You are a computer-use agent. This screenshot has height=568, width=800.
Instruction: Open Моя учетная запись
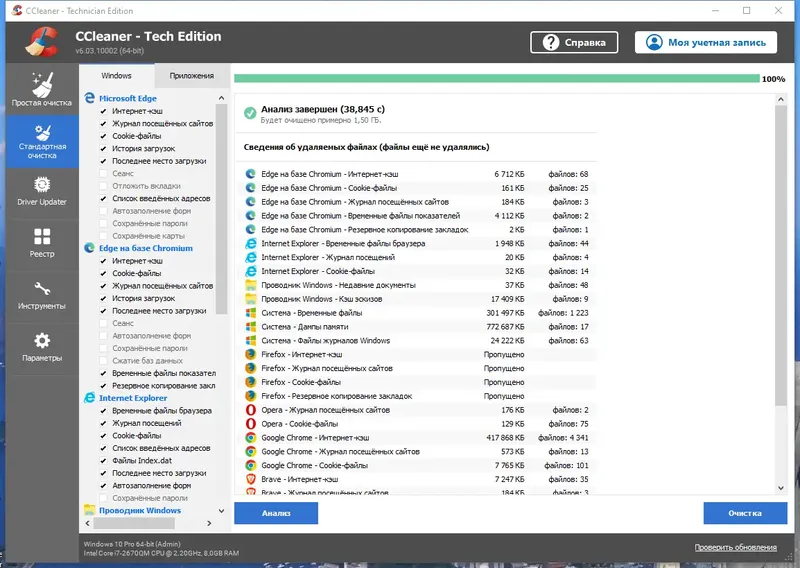(706, 42)
